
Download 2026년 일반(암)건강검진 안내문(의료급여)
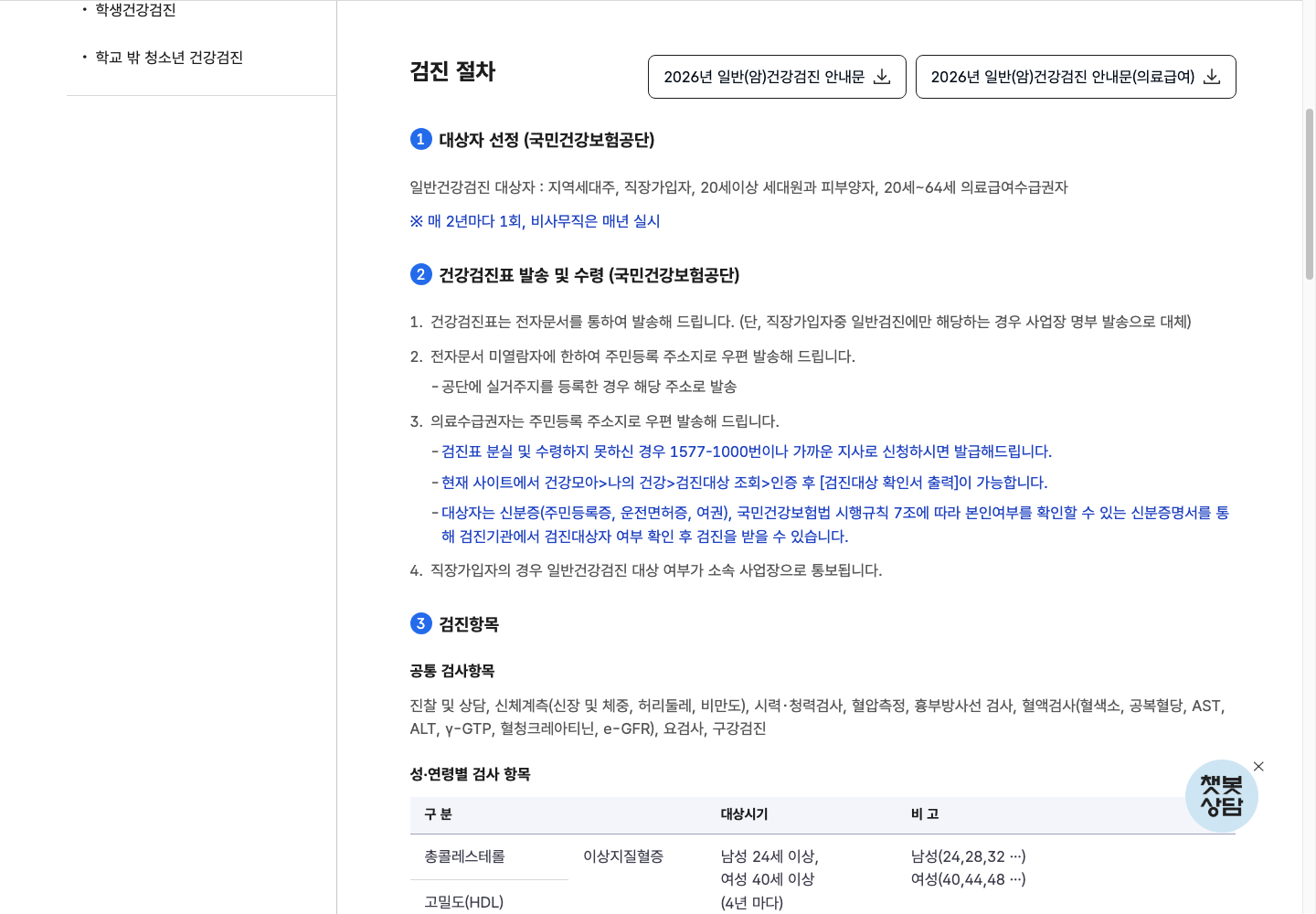(x=1076, y=77)
